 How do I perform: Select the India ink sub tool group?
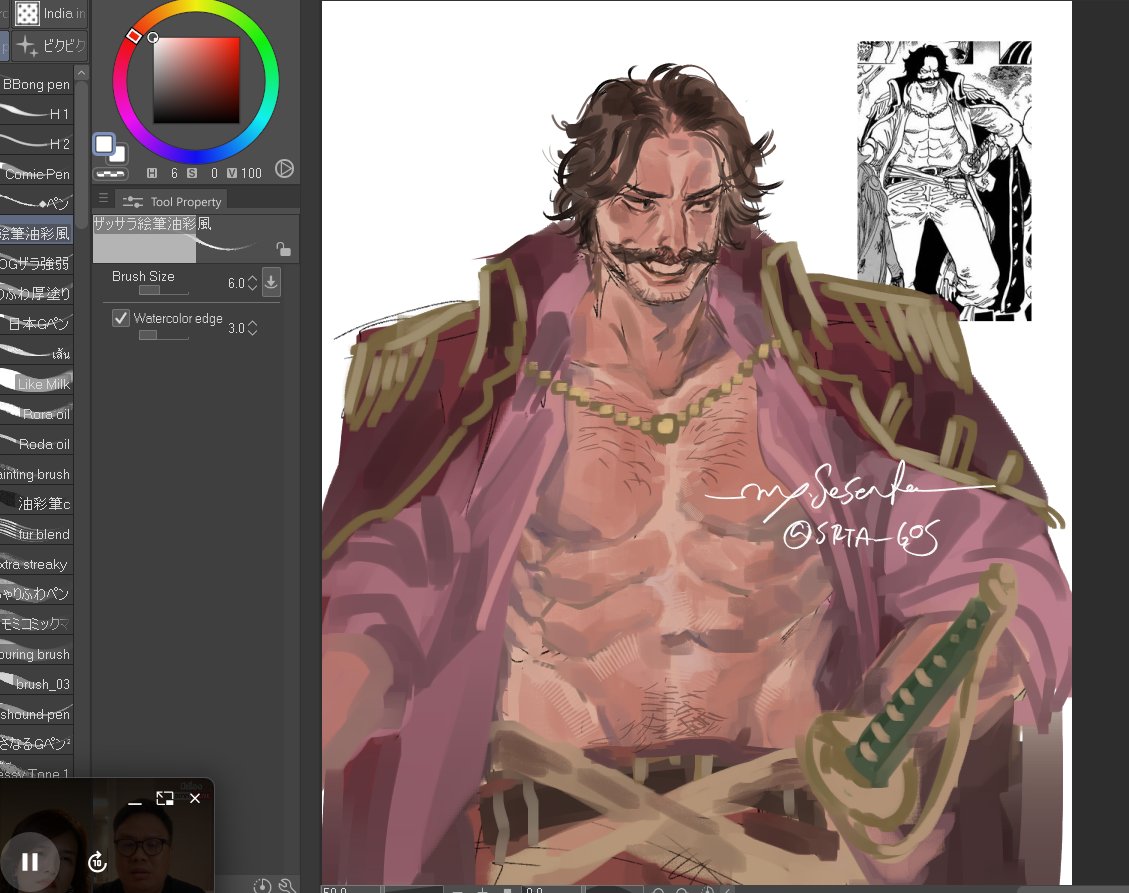(50, 13)
